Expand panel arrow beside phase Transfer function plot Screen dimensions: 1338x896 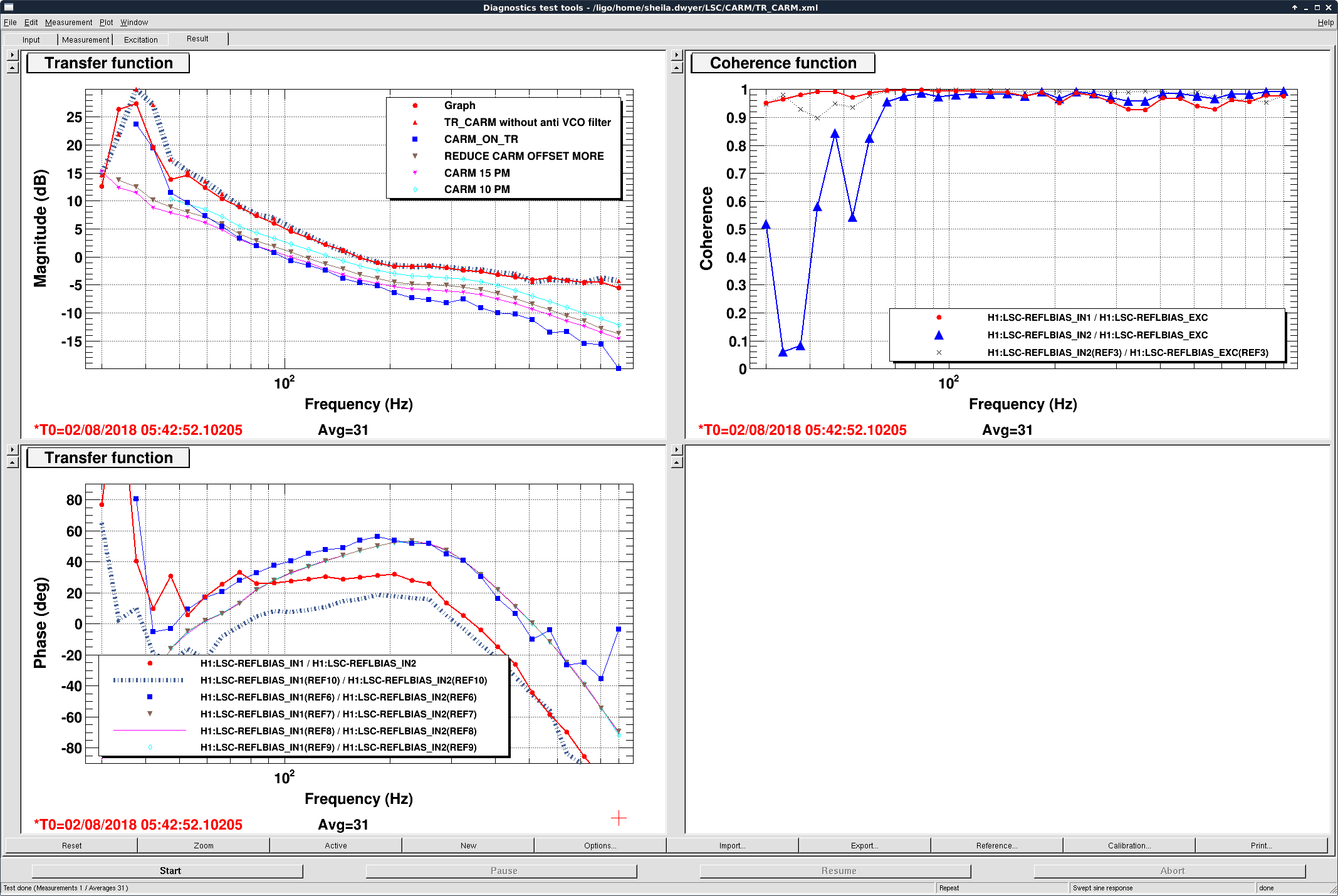point(13,449)
